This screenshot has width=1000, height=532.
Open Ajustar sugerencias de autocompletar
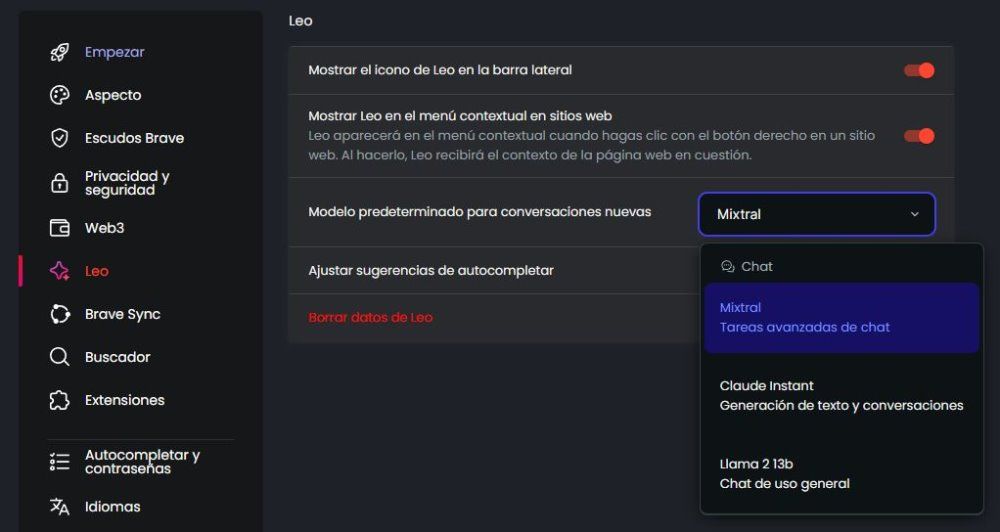pyautogui.click(x=431, y=270)
